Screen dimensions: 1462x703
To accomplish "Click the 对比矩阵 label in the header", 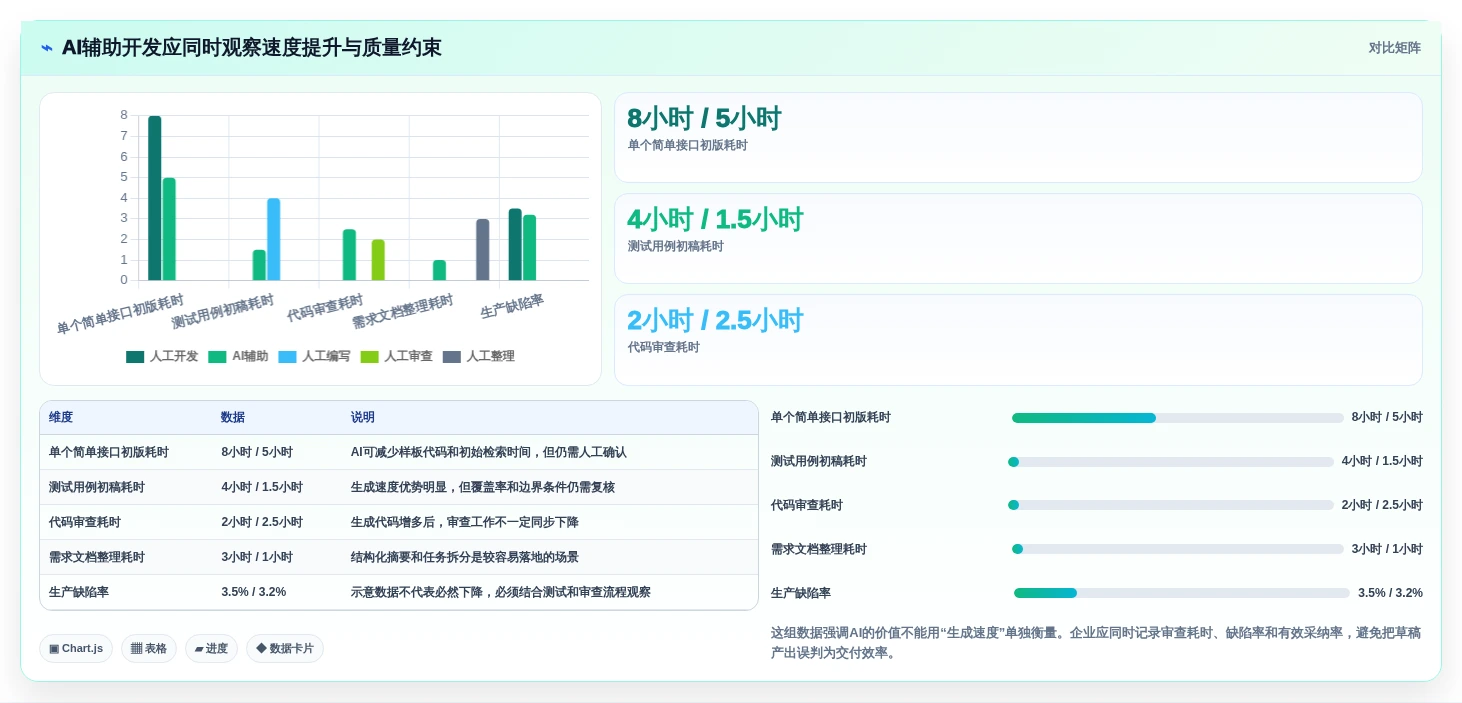I will [1394, 48].
